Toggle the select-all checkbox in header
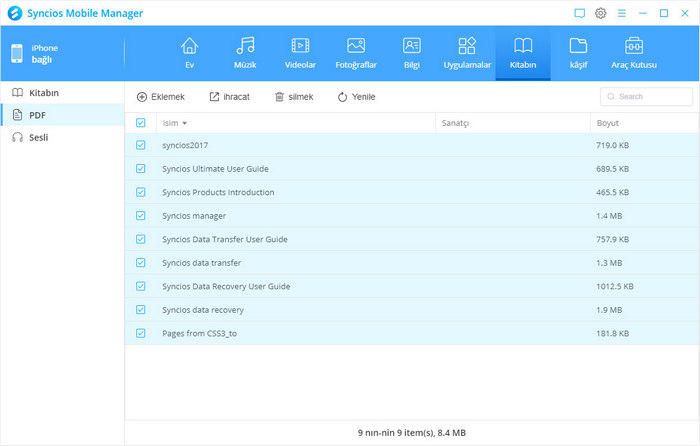Image resolution: width=700 pixels, height=446 pixels. click(x=141, y=123)
